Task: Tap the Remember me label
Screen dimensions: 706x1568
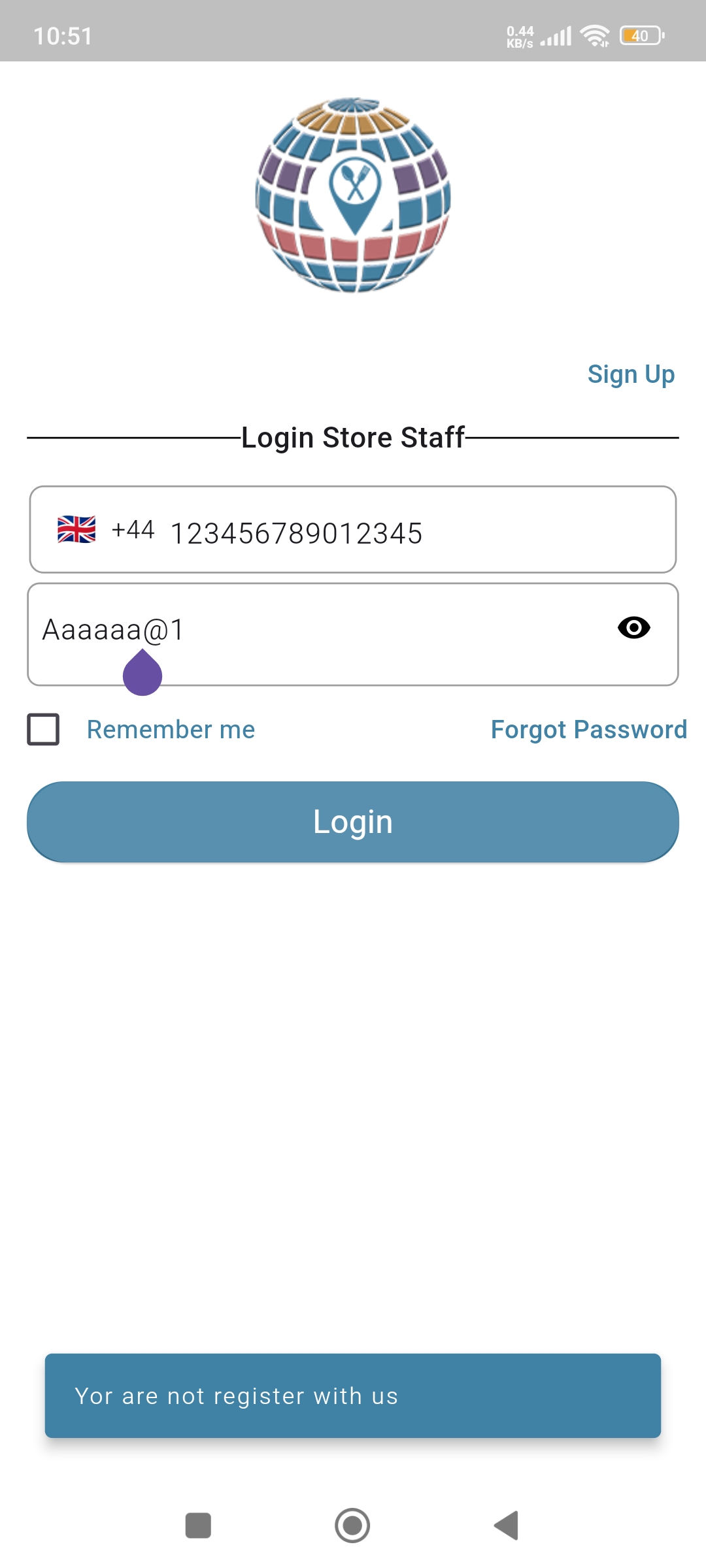Action: (171, 729)
